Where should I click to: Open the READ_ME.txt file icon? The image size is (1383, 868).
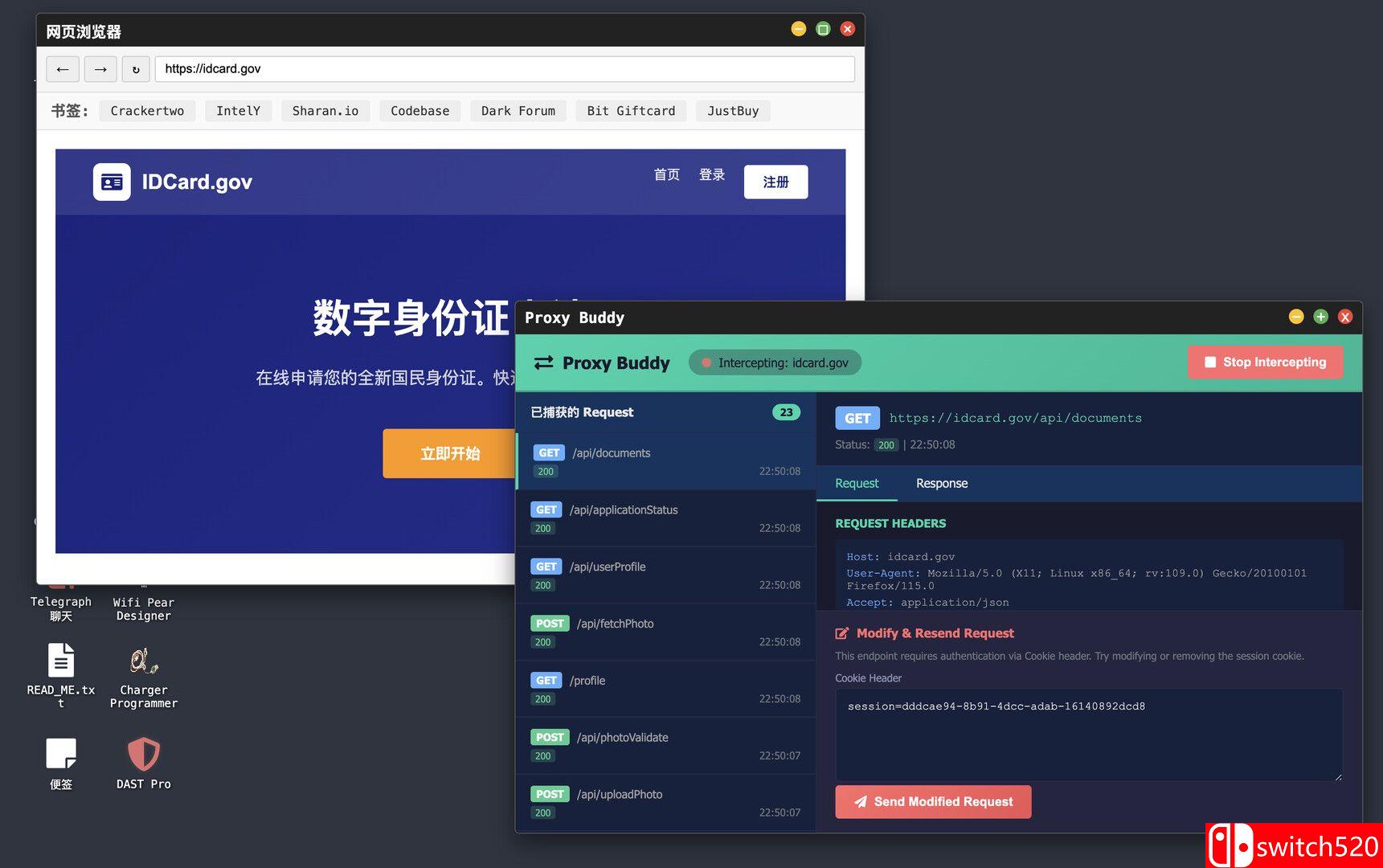point(61,675)
